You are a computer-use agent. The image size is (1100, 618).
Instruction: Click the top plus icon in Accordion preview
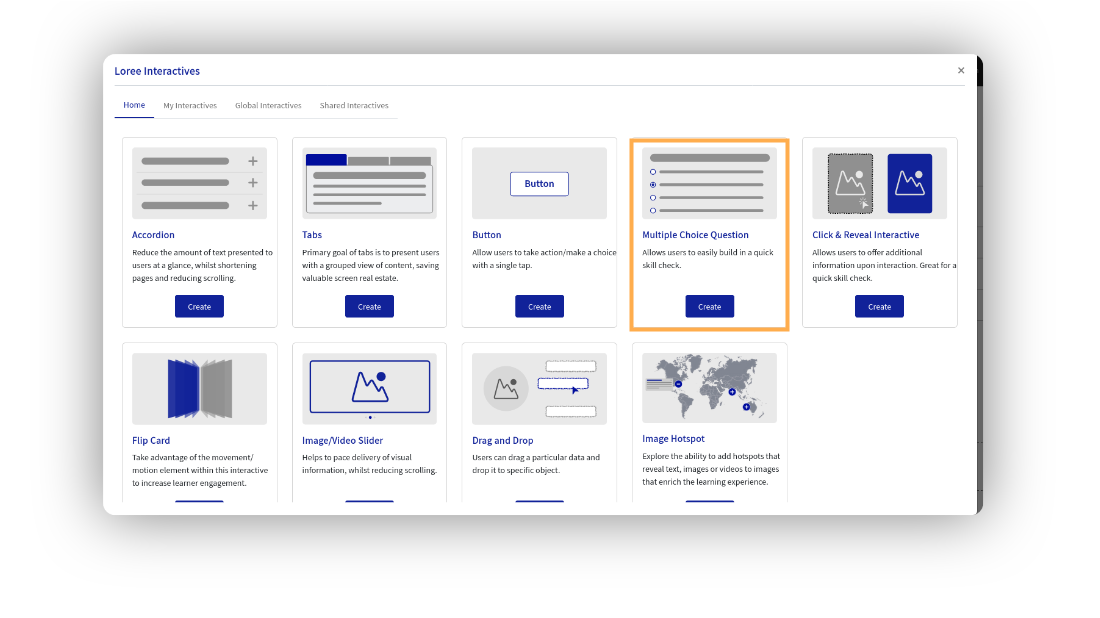tap(253, 161)
